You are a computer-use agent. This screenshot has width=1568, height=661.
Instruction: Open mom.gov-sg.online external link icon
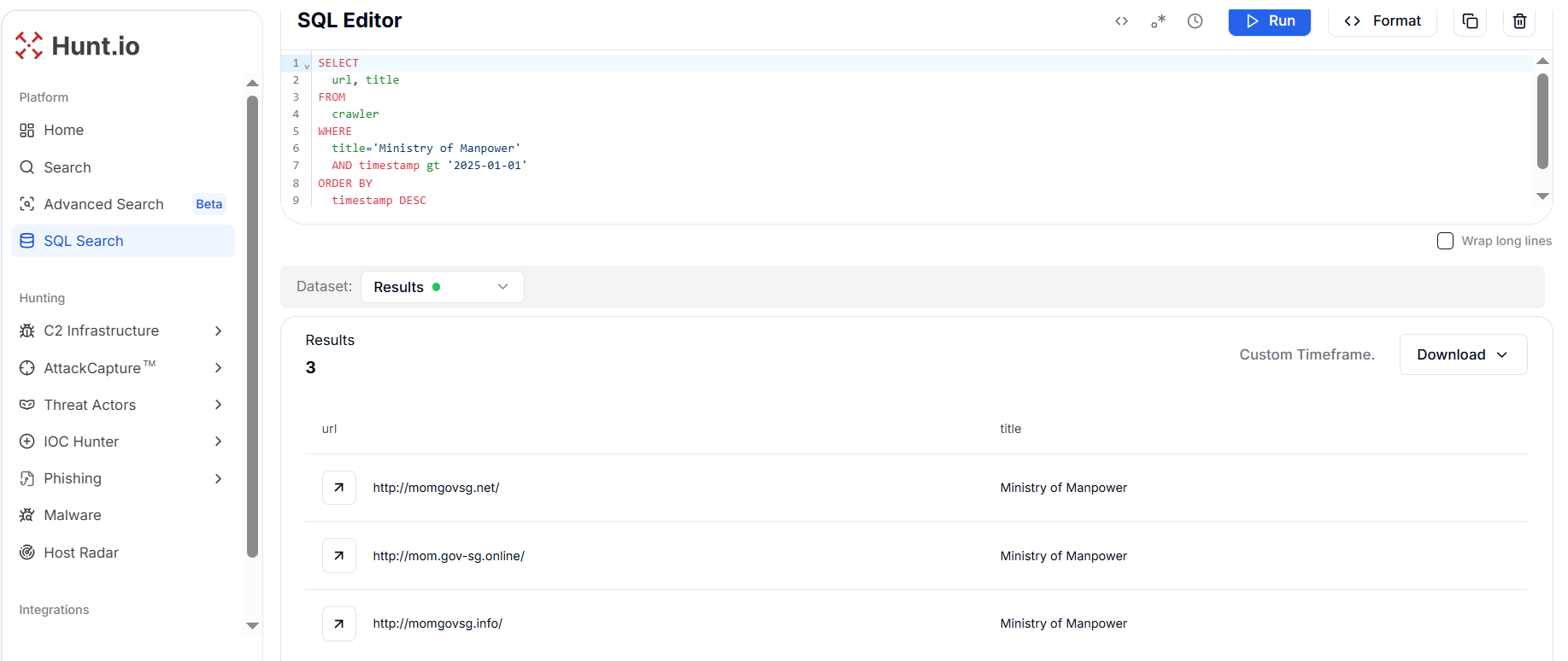coord(339,556)
